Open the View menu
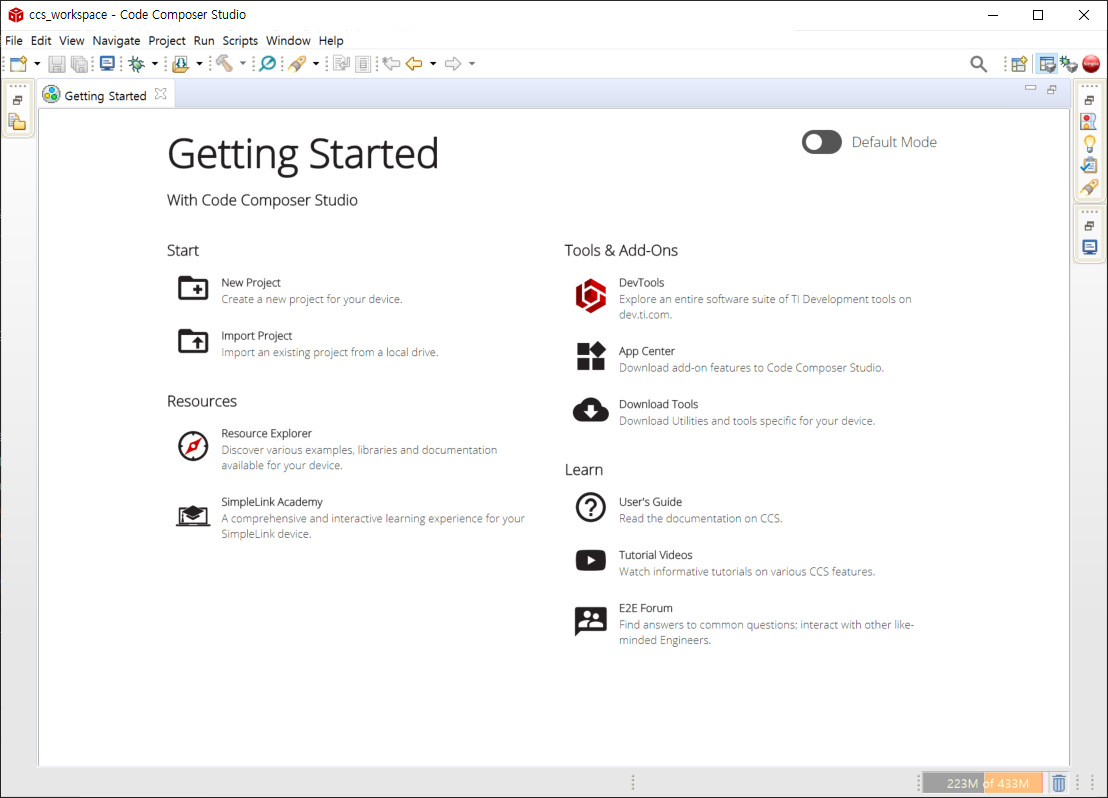 [71, 40]
